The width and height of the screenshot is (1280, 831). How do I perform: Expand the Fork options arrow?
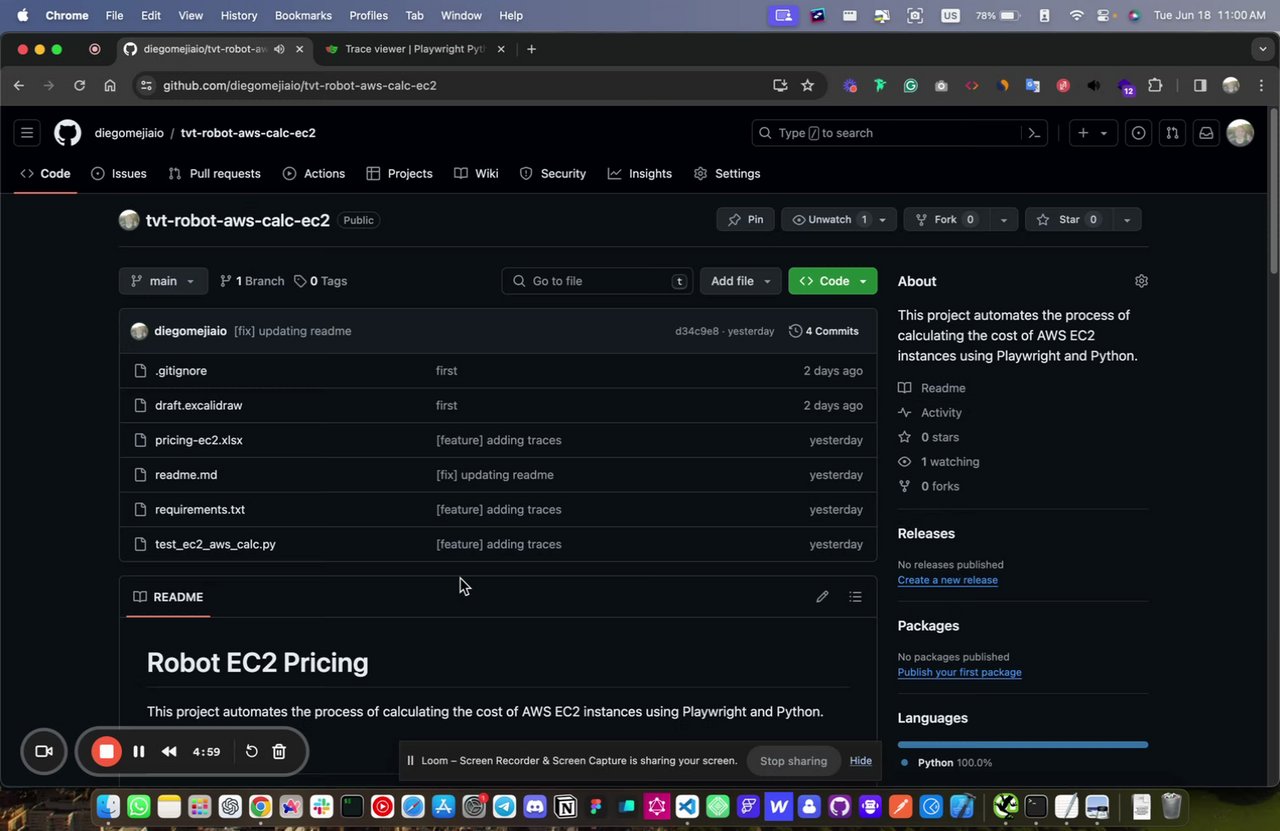click(1003, 220)
